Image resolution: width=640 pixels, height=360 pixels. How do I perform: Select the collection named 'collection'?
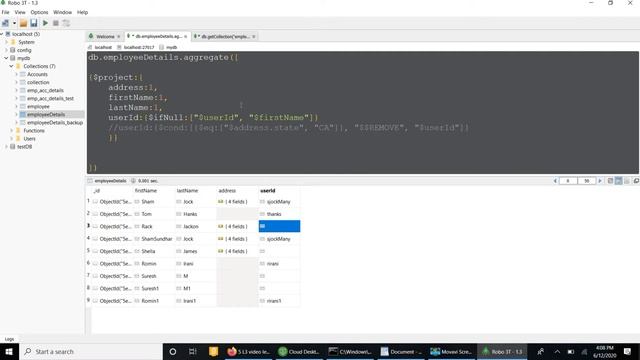tap(38, 82)
